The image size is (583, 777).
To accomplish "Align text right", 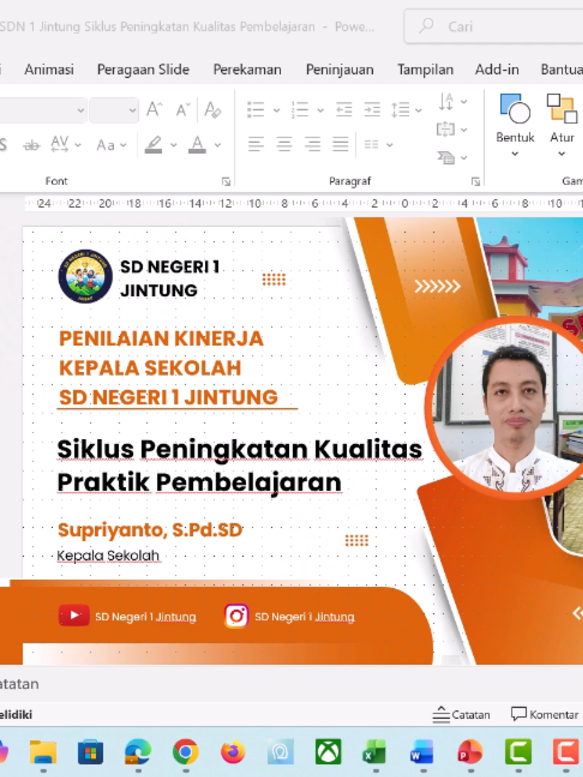I will 312,145.
